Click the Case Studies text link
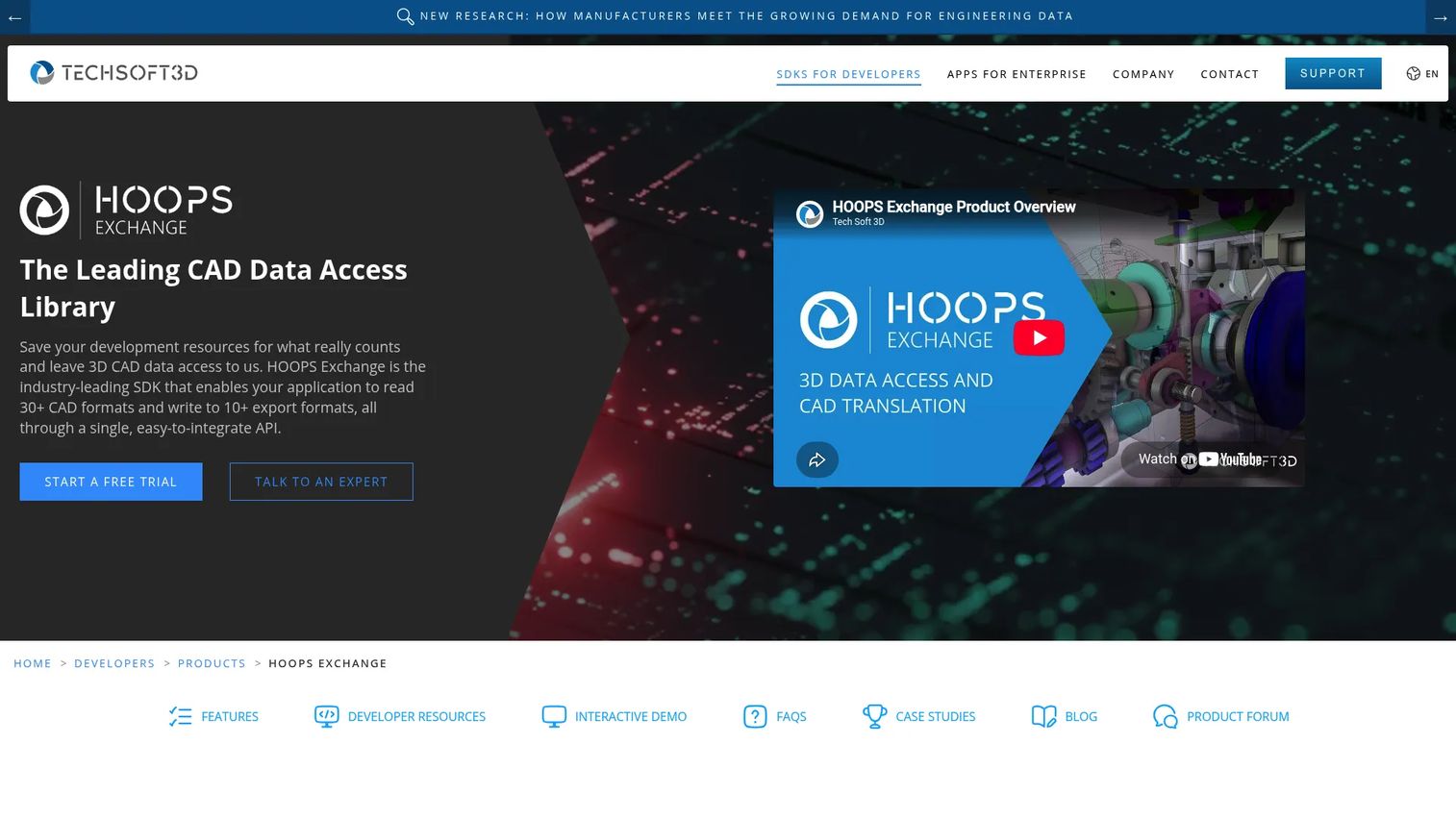 [x=936, y=716]
